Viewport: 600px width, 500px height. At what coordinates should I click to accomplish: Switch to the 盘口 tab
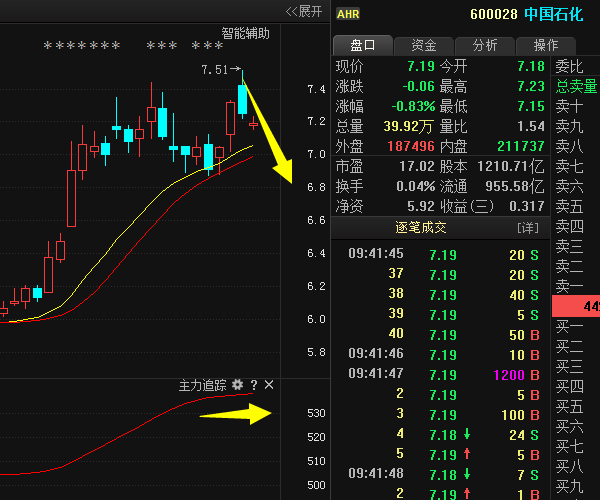pyautogui.click(x=363, y=46)
